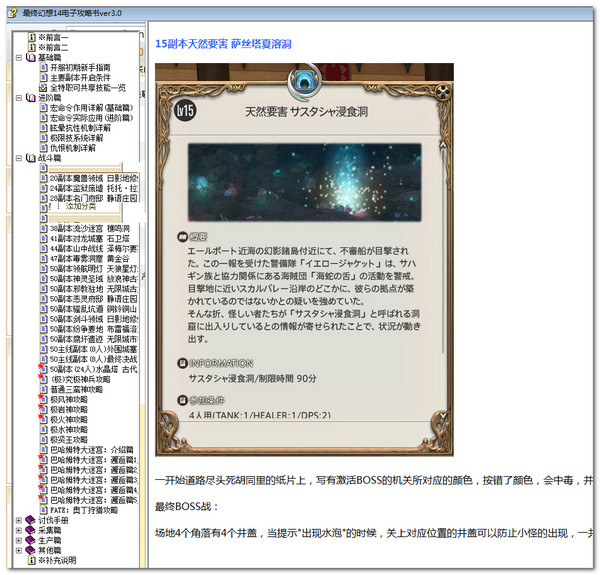Select the 50副本 (24人)水晶塔 topic
600x575 pixels.
[94, 369]
